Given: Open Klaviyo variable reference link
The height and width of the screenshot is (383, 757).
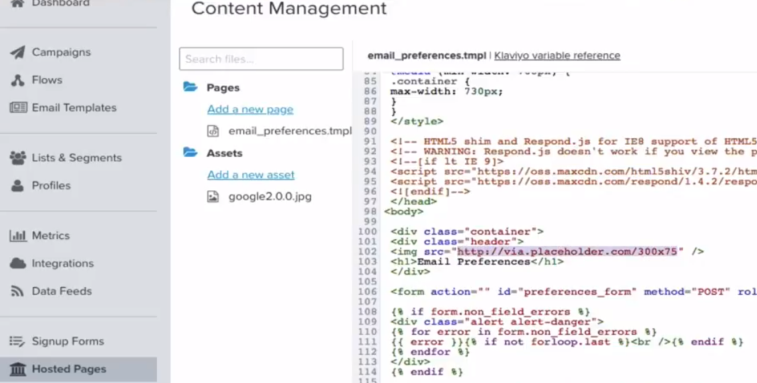Looking at the screenshot, I should pos(557,56).
